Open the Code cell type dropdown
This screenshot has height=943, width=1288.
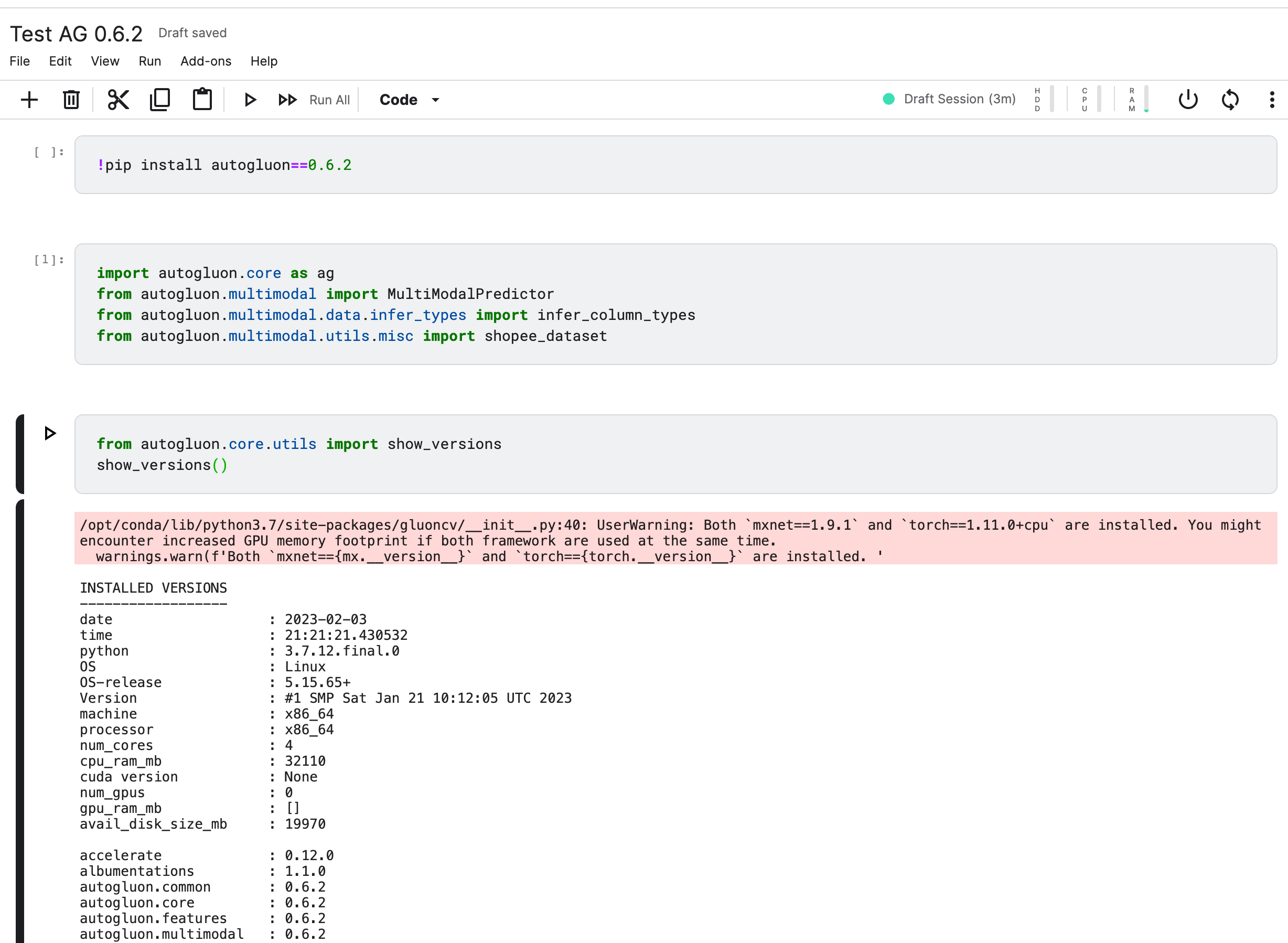coord(409,99)
